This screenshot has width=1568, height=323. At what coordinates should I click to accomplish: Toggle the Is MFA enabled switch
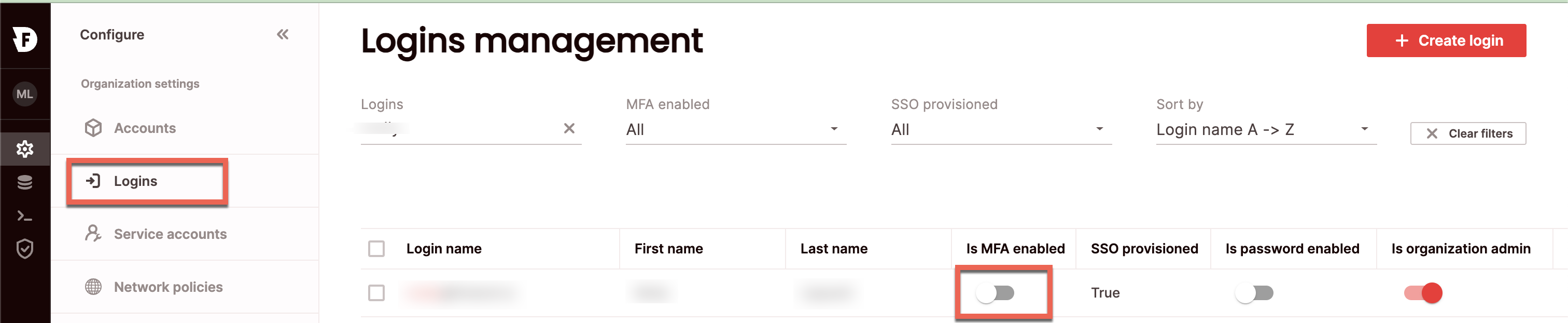[996, 293]
